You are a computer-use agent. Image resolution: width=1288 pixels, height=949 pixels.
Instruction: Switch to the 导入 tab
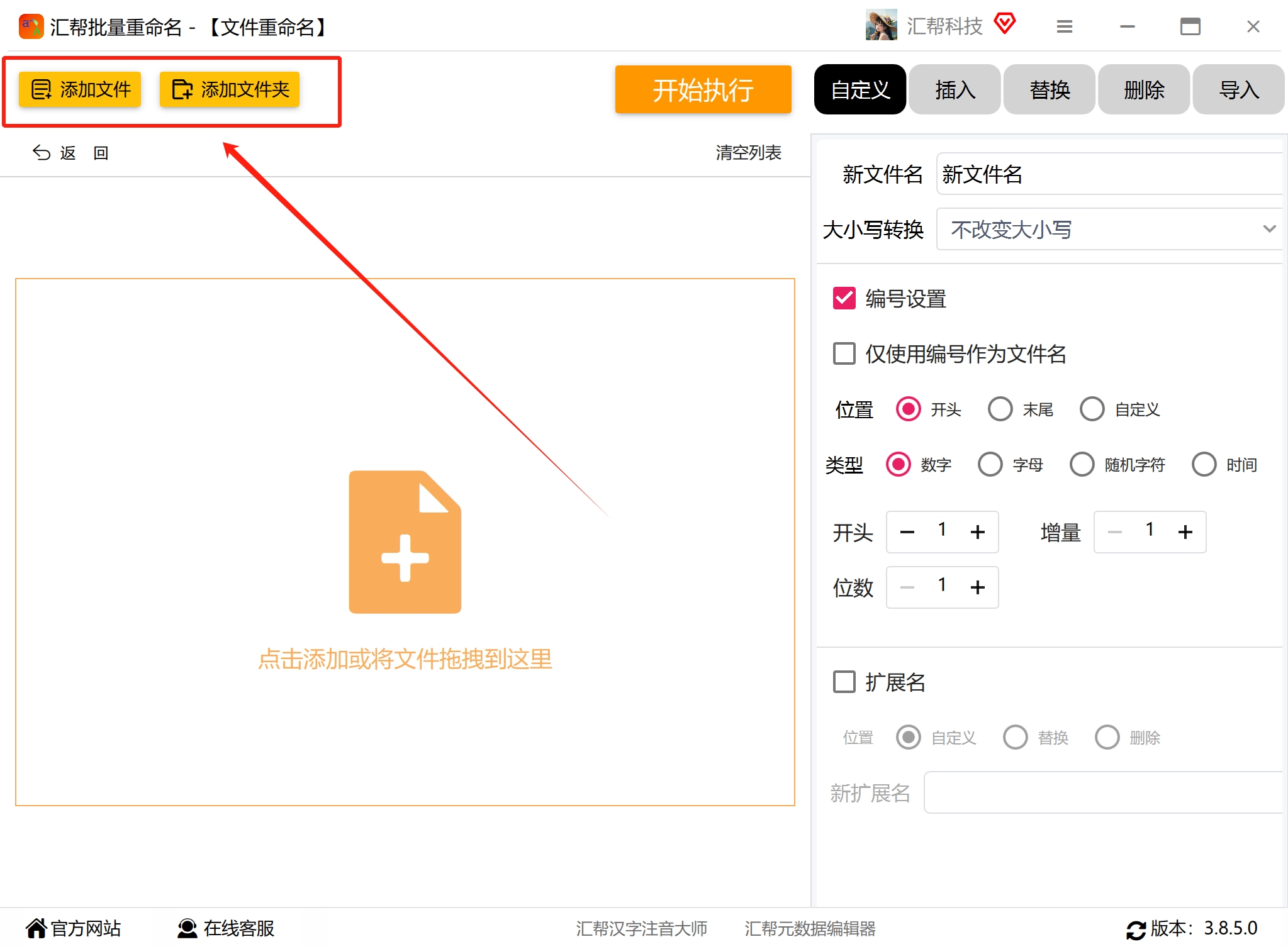click(1238, 89)
